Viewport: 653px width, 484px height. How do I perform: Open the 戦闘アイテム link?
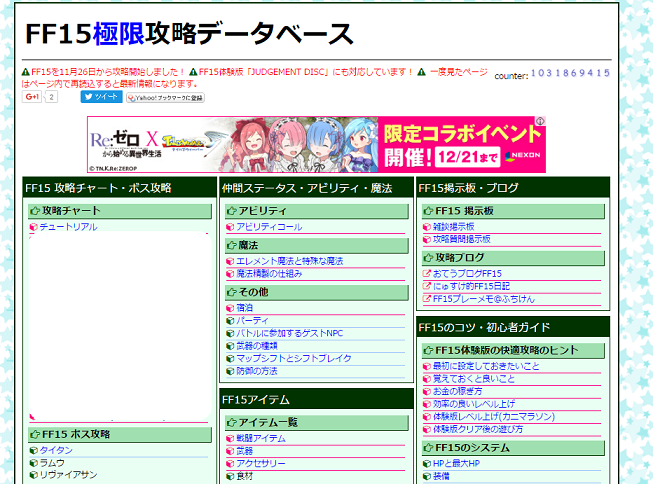tap(261, 438)
